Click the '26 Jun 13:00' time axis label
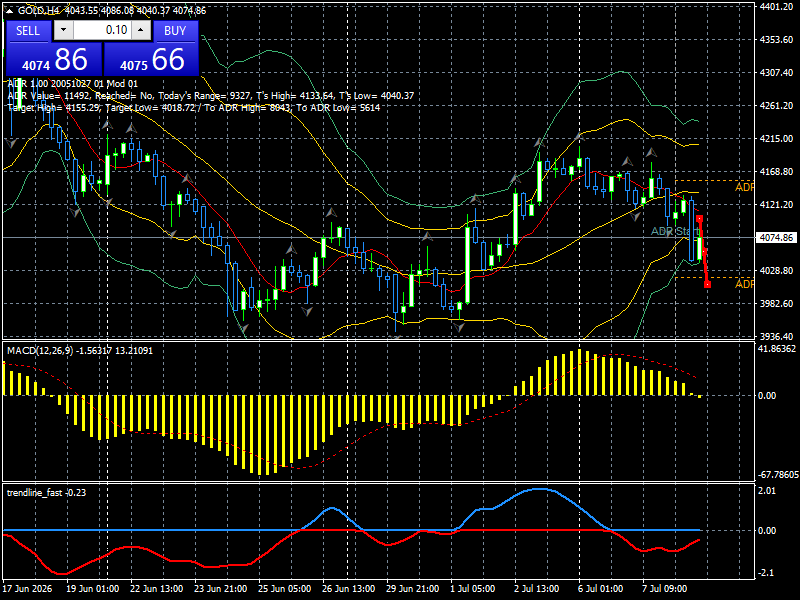The image size is (800, 600). point(348,589)
